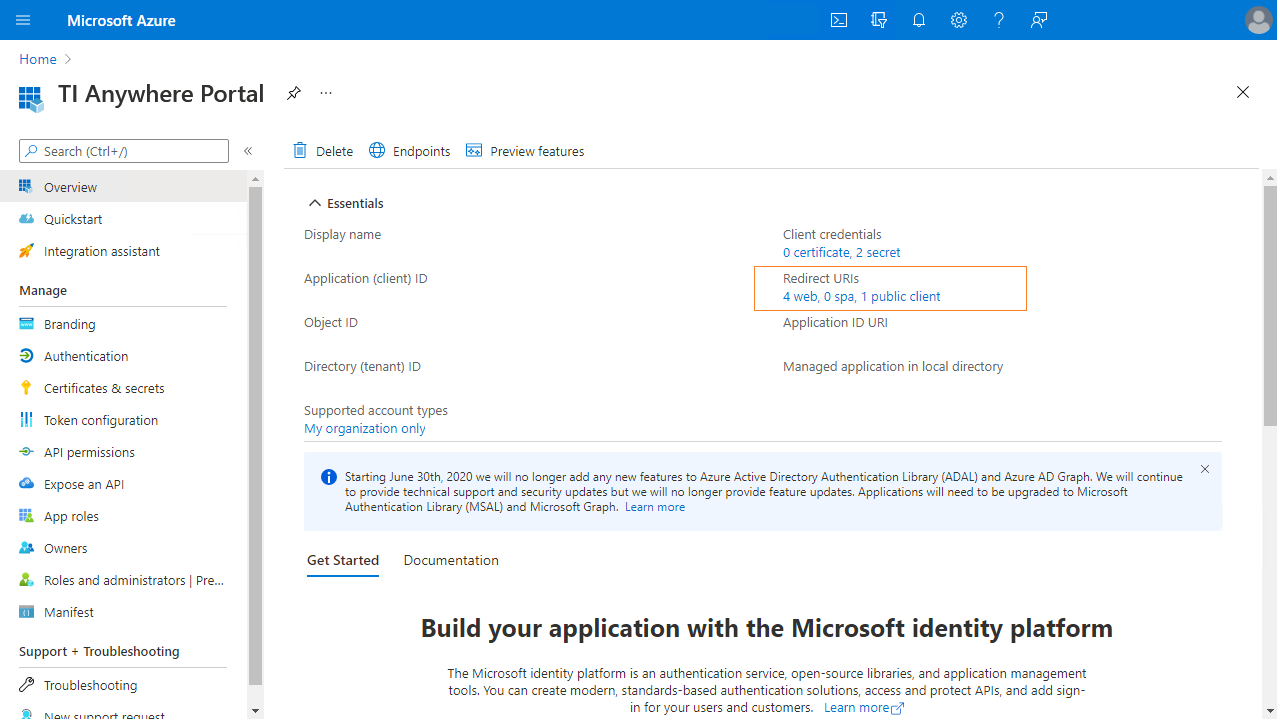Image resolution: width=1280 pixels, height=720 pixels.
Task: Open the Directory and subscription filter icon
Action: click(879, 20)
